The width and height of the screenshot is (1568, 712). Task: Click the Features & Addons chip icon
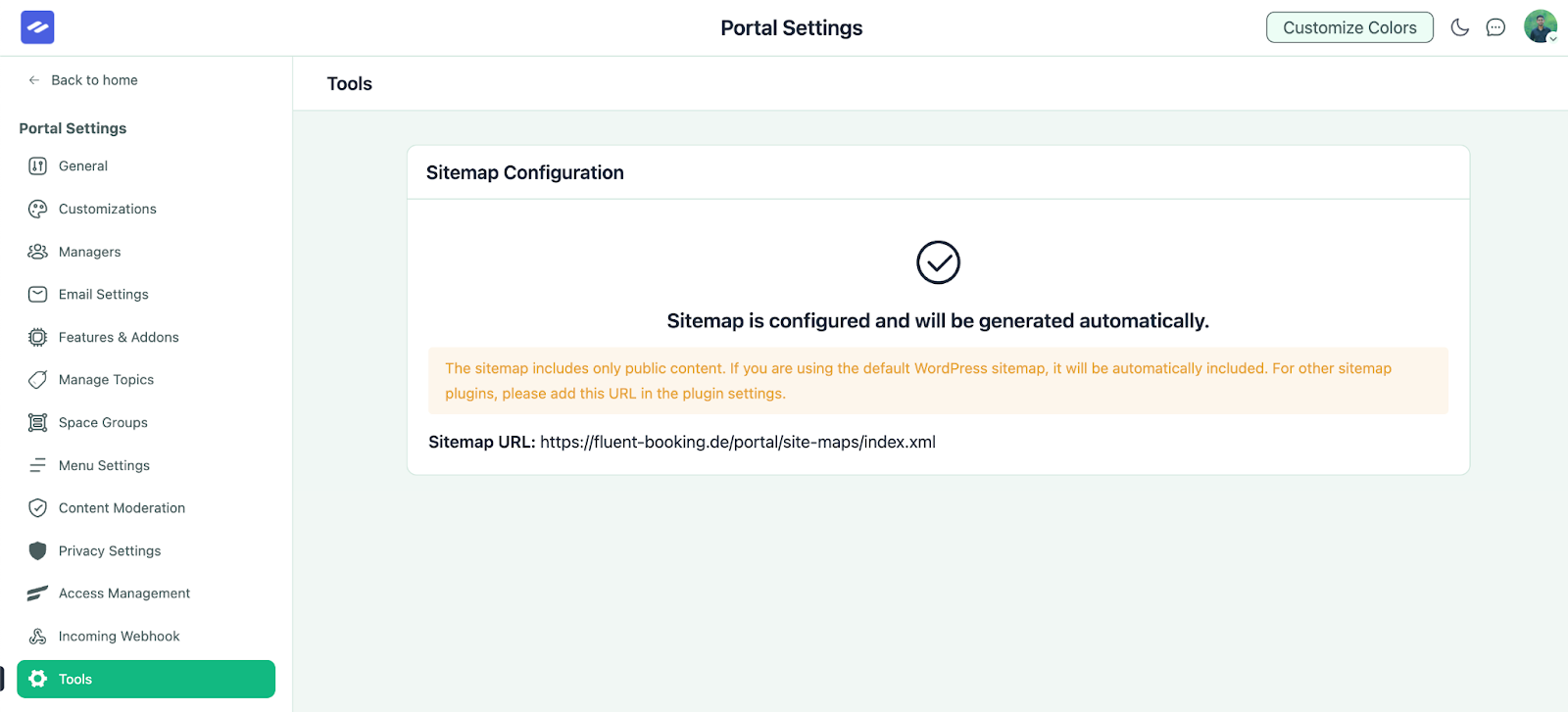pyautogui.click(x=37, y=337)
